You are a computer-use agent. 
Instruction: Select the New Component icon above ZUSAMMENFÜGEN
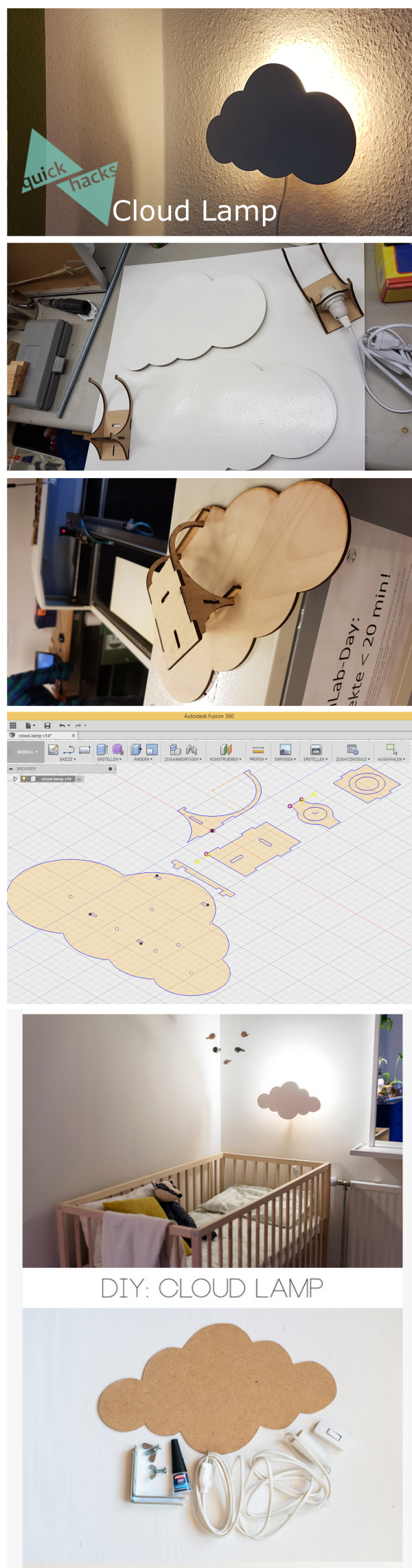pyautogui.click(x=175, y=750)
